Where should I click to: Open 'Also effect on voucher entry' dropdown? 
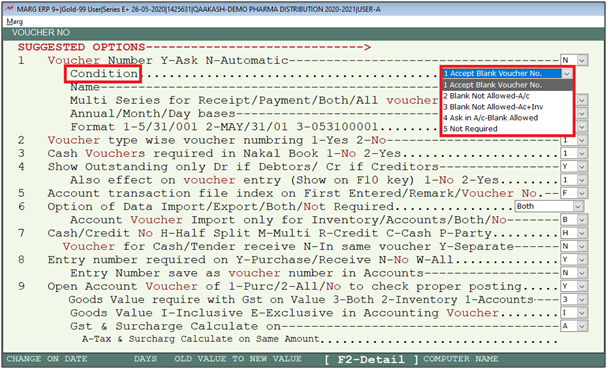(582, 180)
